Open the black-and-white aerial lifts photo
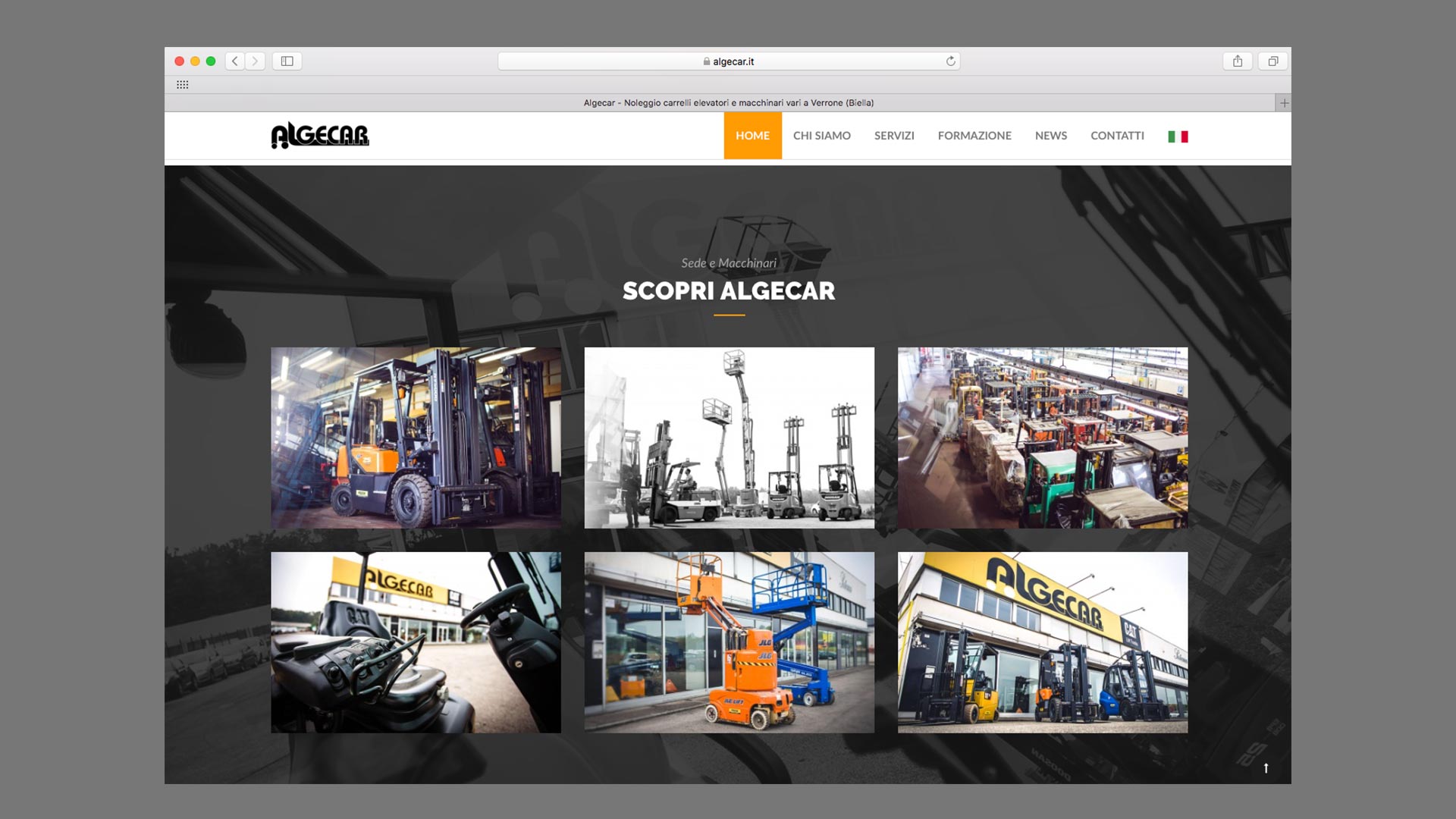Viewport: 1456px width, 819px height. [729, 438]
